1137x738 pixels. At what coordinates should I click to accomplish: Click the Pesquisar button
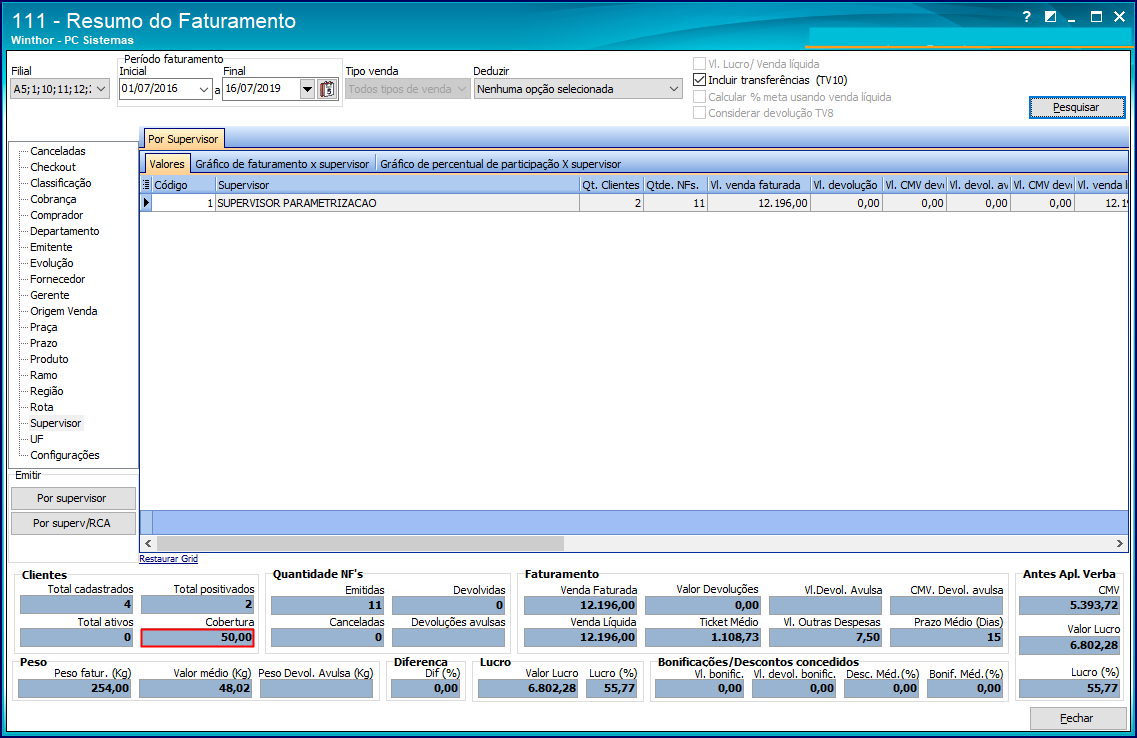point(1077,107)
